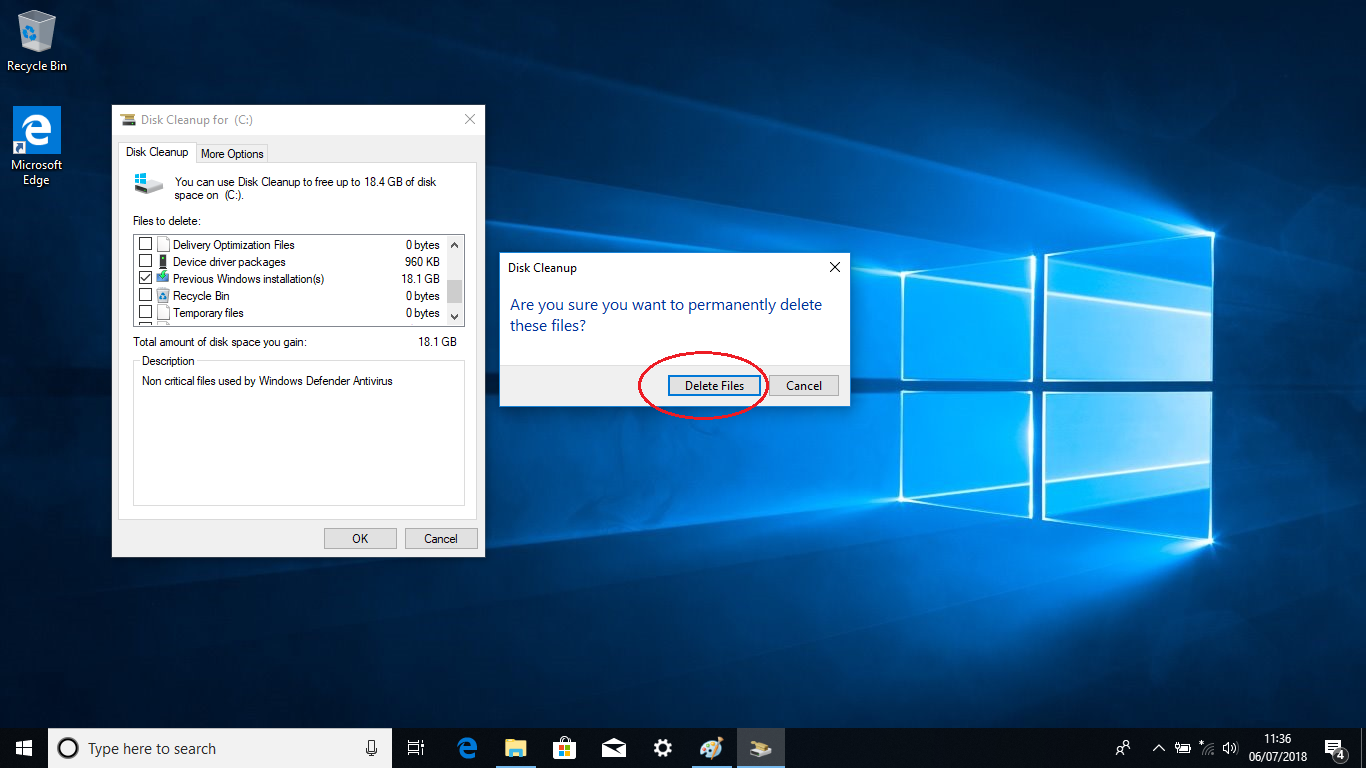Tick the Delivery Optimization Files checkbox

click(x=146, y=245)
